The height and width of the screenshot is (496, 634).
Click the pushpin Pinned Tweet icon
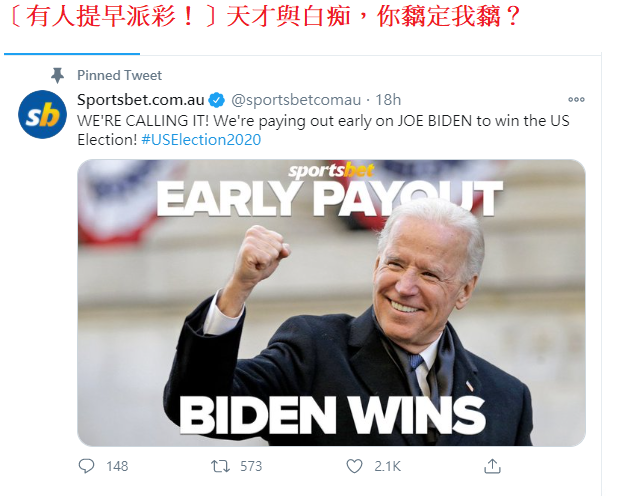[57, 75]
